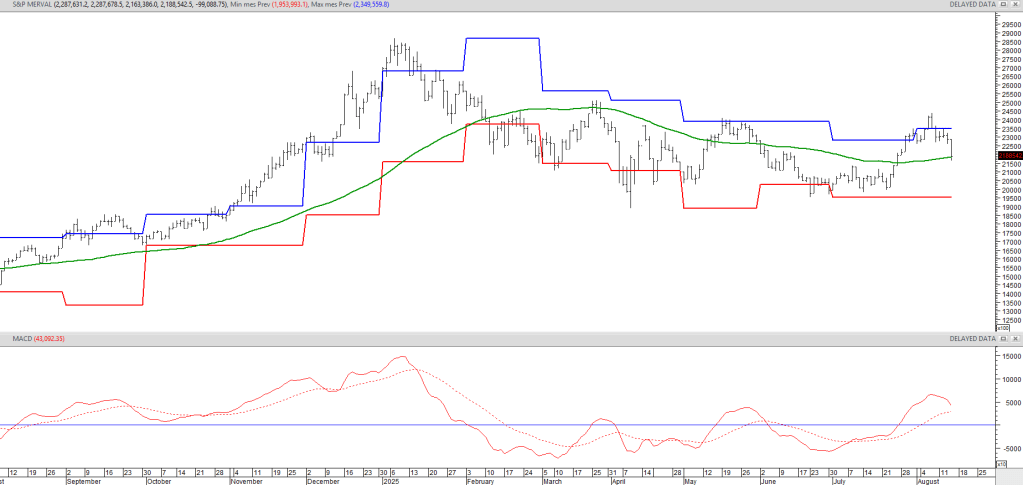Click the 12500 level on price axis
The height and width of the screenshot is (485, 1023).
tap(1010, 320)
